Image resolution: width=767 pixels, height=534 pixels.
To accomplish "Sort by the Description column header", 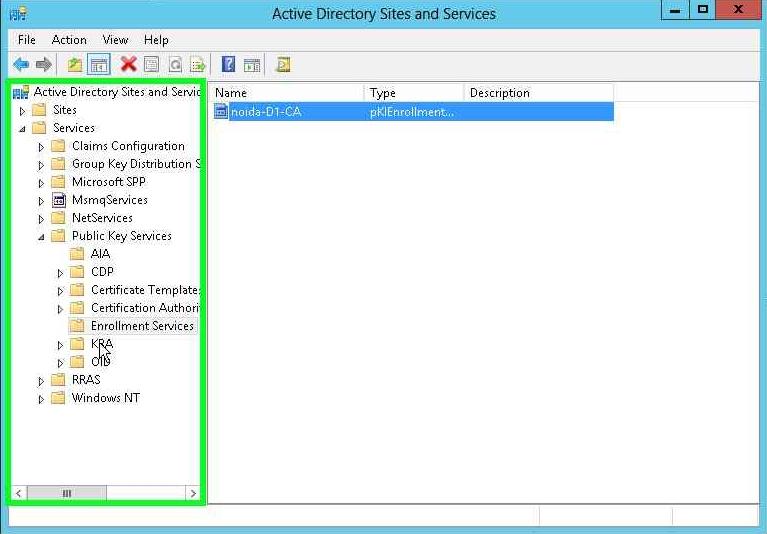I will (x=539, y=92).
